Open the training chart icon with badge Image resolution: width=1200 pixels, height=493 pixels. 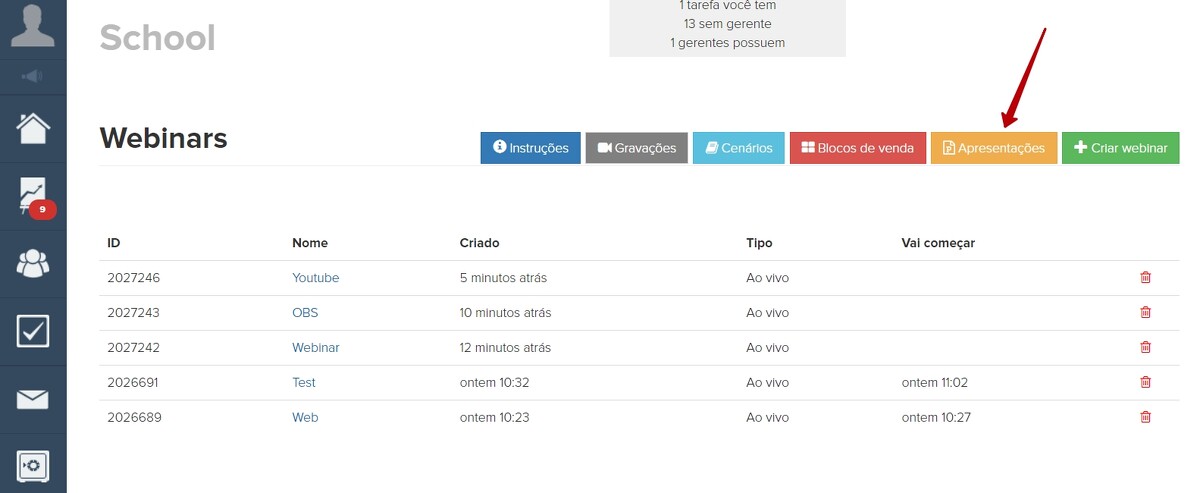pyautogui.click(x=33, y=195)
